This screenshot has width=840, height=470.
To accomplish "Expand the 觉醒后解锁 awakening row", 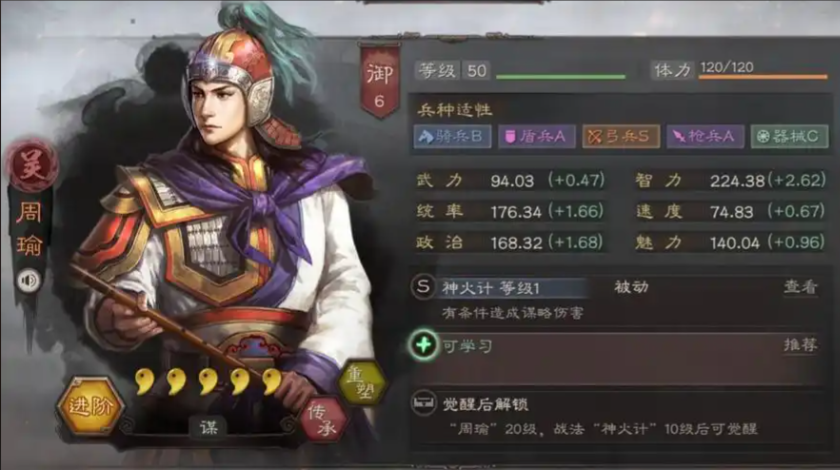I will click(x=617, y=417).
